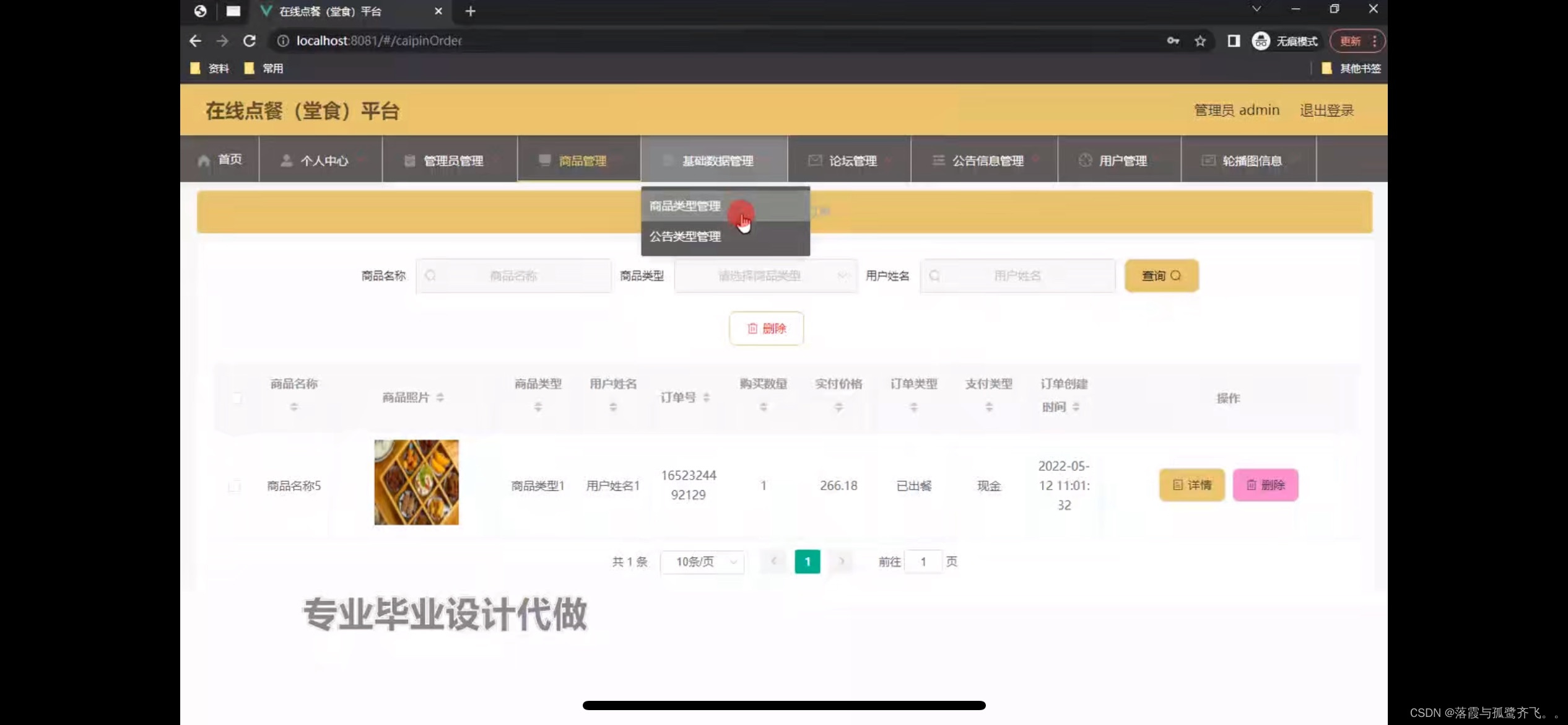The image size is (1568, 725).
Task: Sort by 商品照片 column
Action: (x=440, y=397)
